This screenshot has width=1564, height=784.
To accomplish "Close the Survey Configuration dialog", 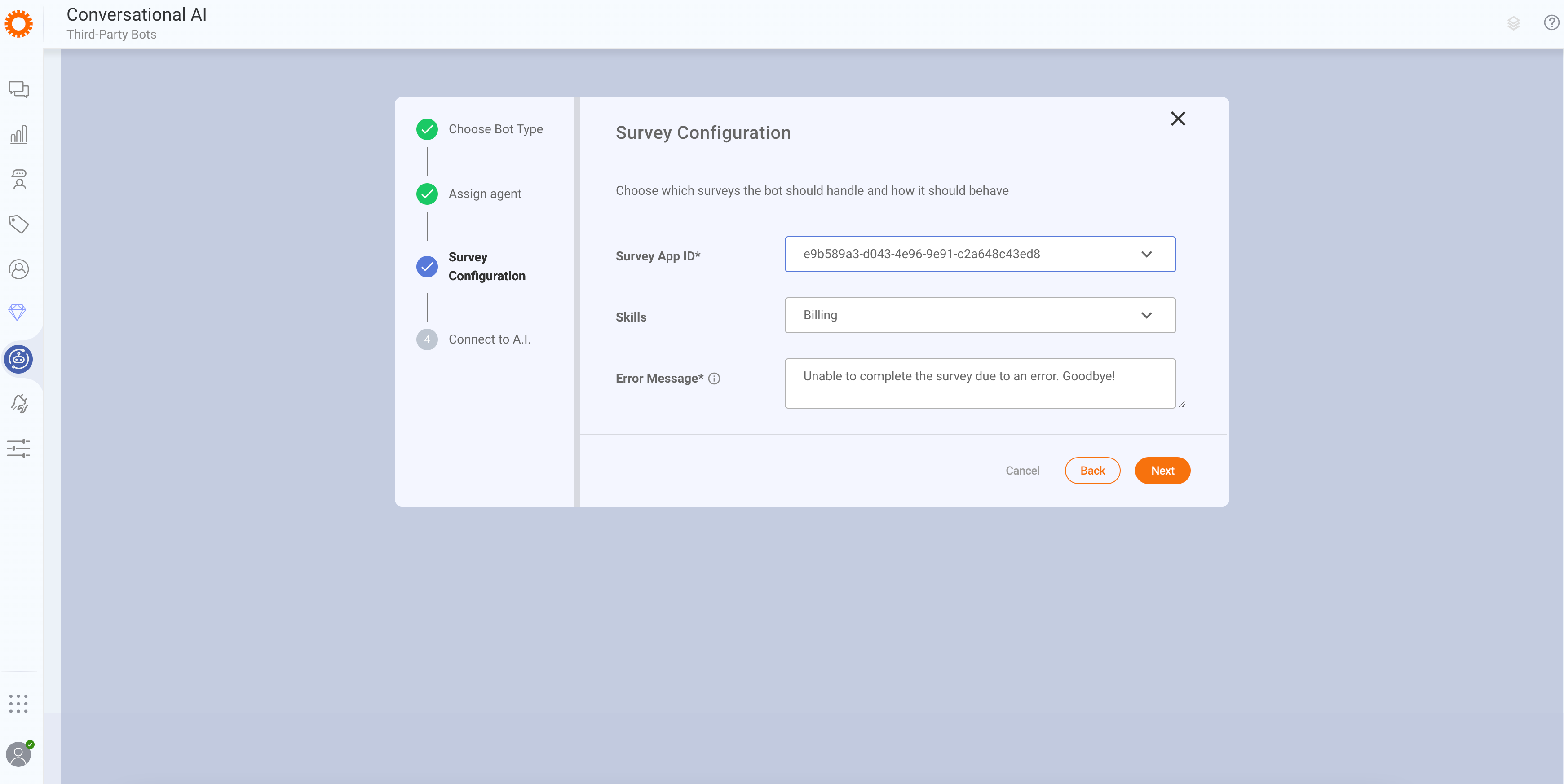I will point(1178,119).
